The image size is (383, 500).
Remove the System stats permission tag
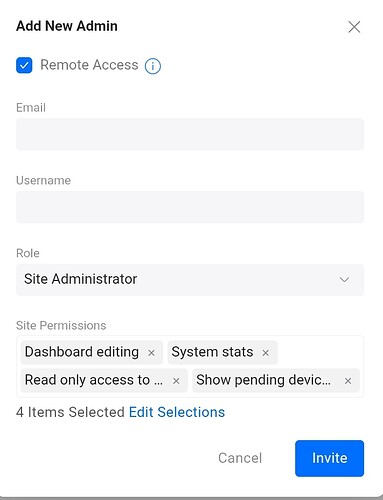(265, 353)
